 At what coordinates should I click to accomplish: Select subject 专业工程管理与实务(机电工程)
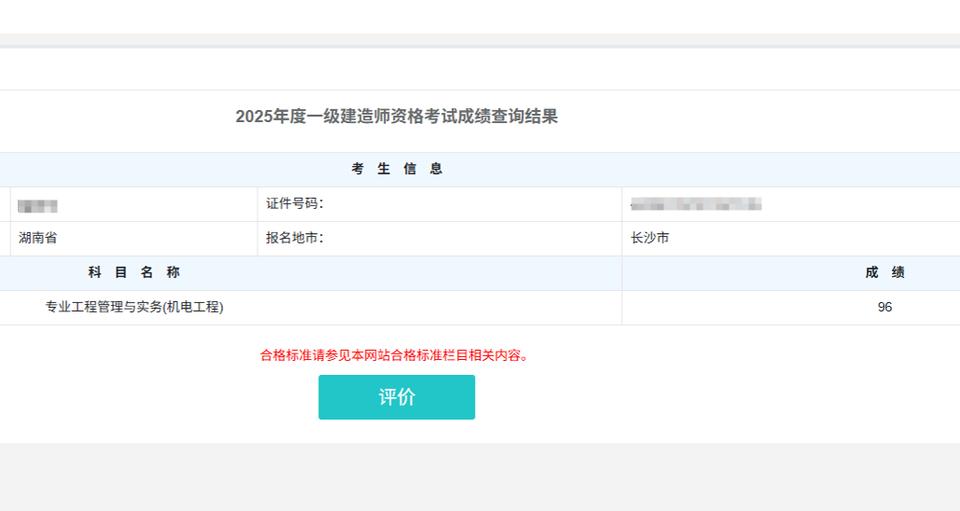tap(134, 307)
